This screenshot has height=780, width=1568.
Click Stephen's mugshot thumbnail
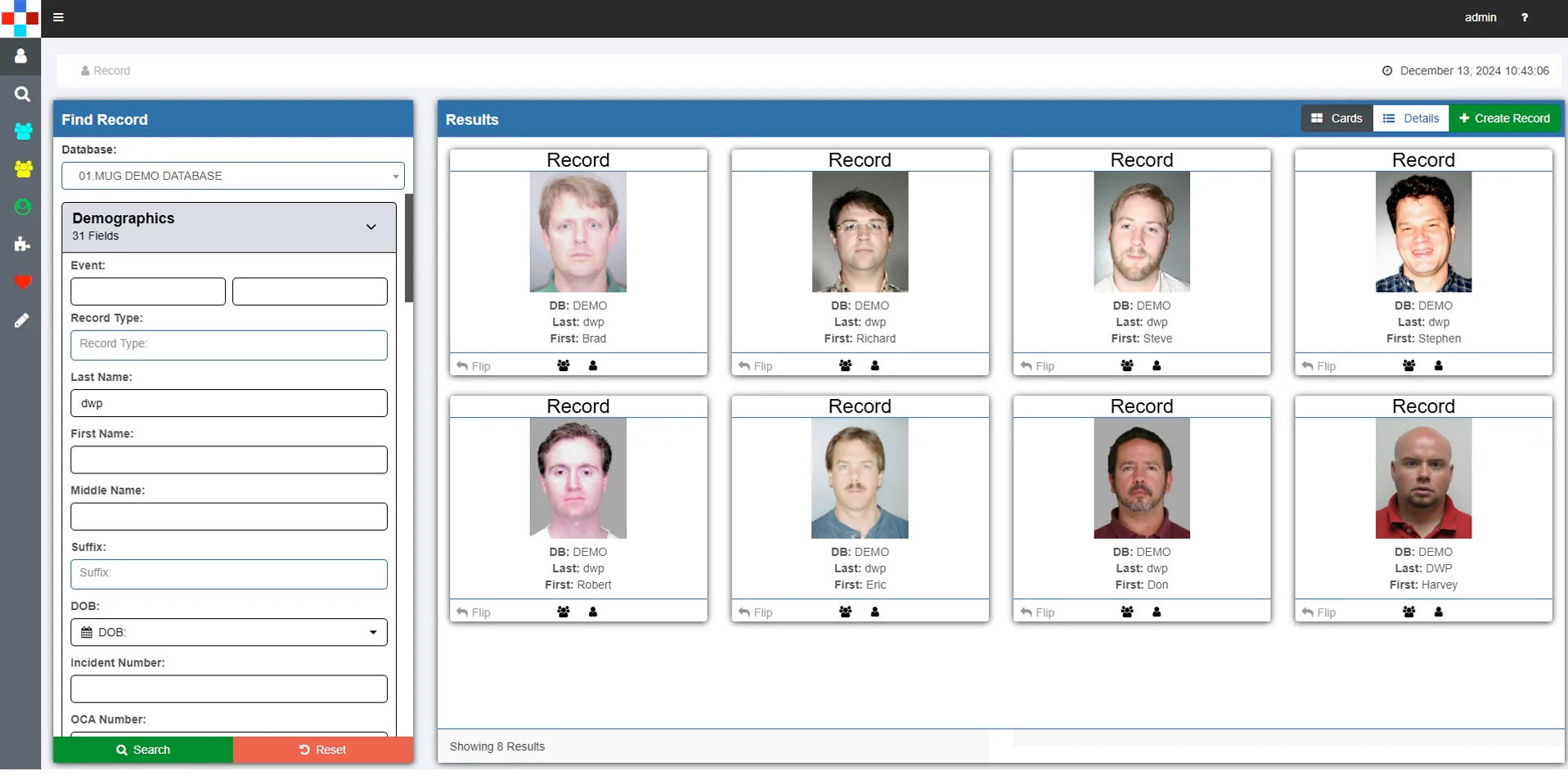(1423, 232)
